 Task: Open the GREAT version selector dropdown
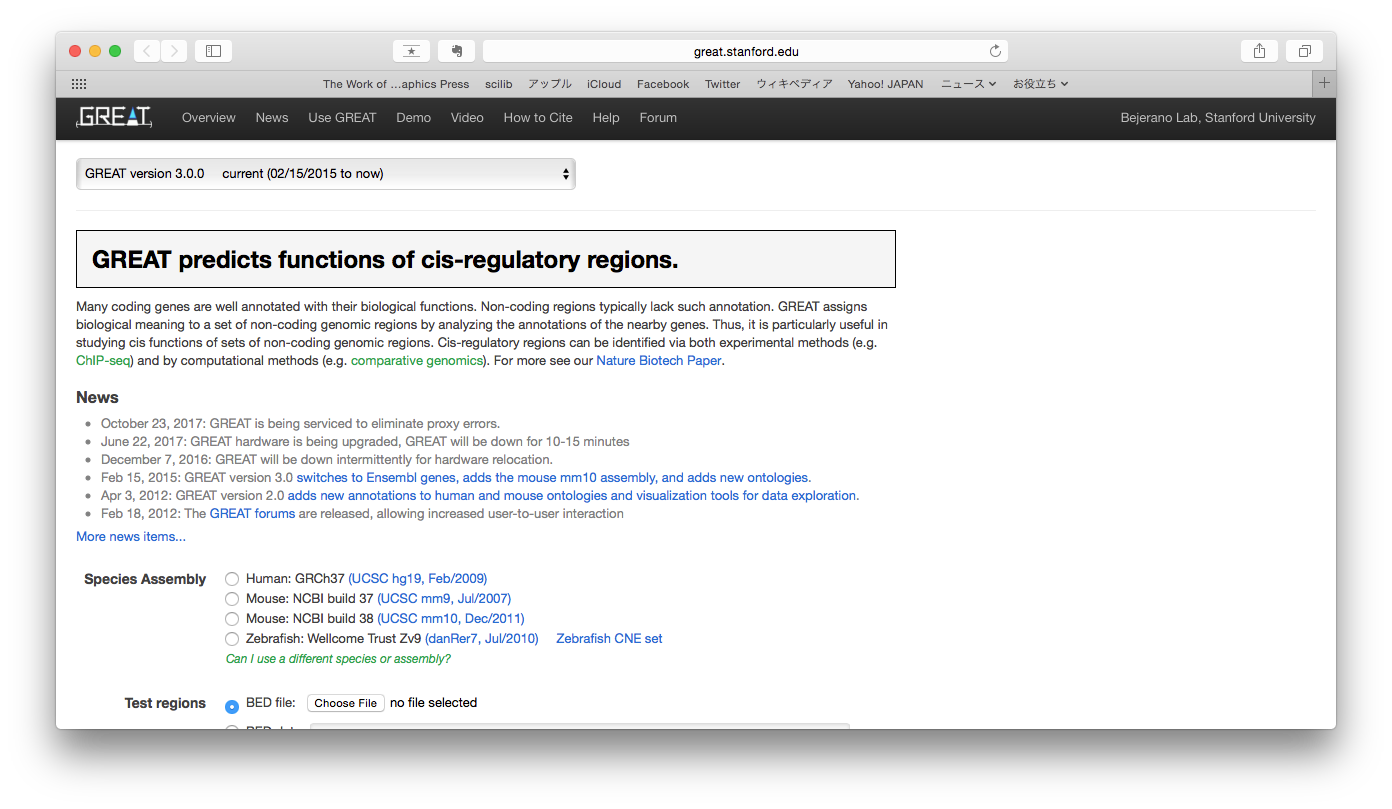tap(326, 174)
